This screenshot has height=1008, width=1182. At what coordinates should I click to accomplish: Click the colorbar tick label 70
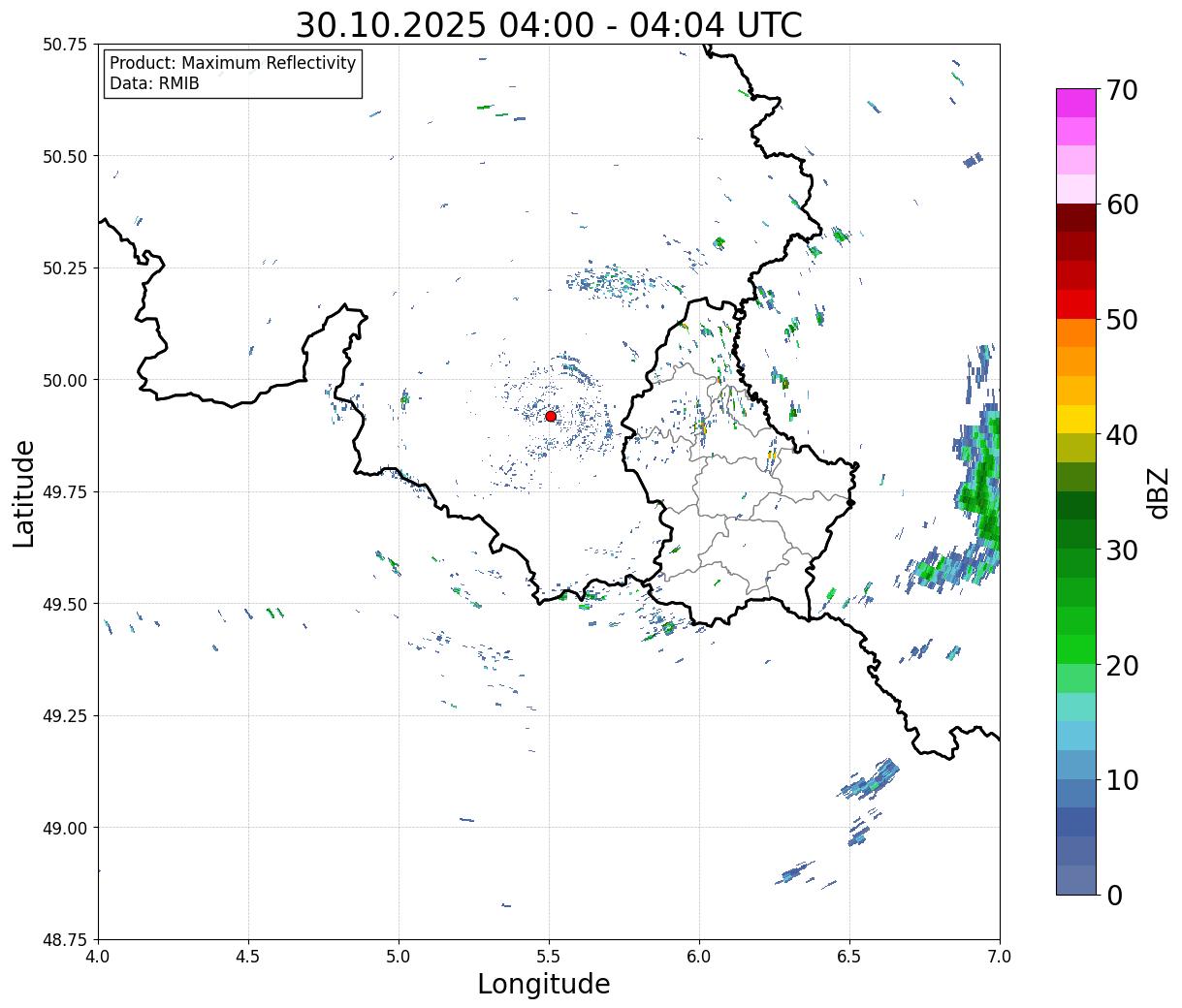pyautogui.click(x=1121, y=90)
